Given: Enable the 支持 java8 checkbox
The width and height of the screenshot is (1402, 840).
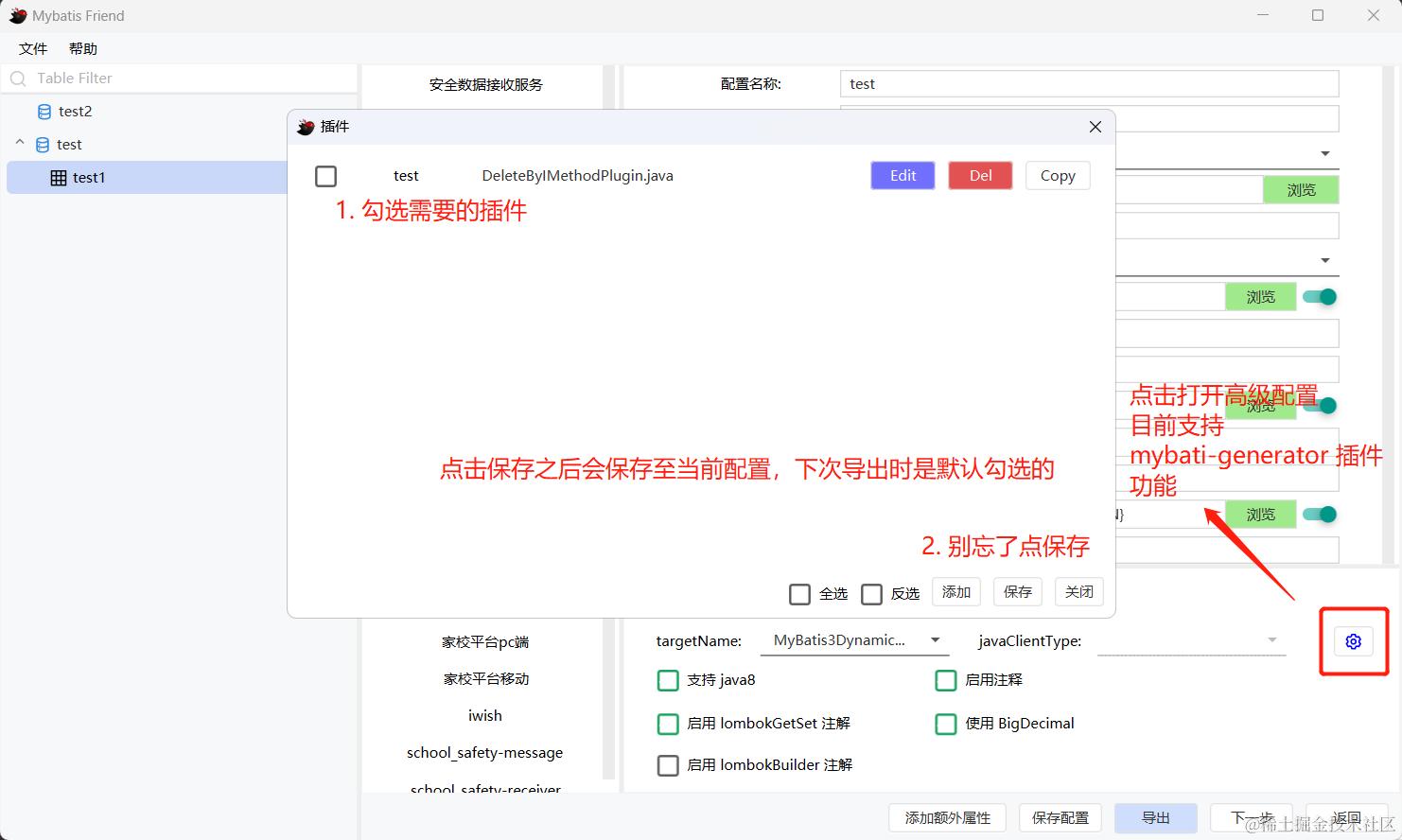Looking at the screenshot, I should 668,680.
